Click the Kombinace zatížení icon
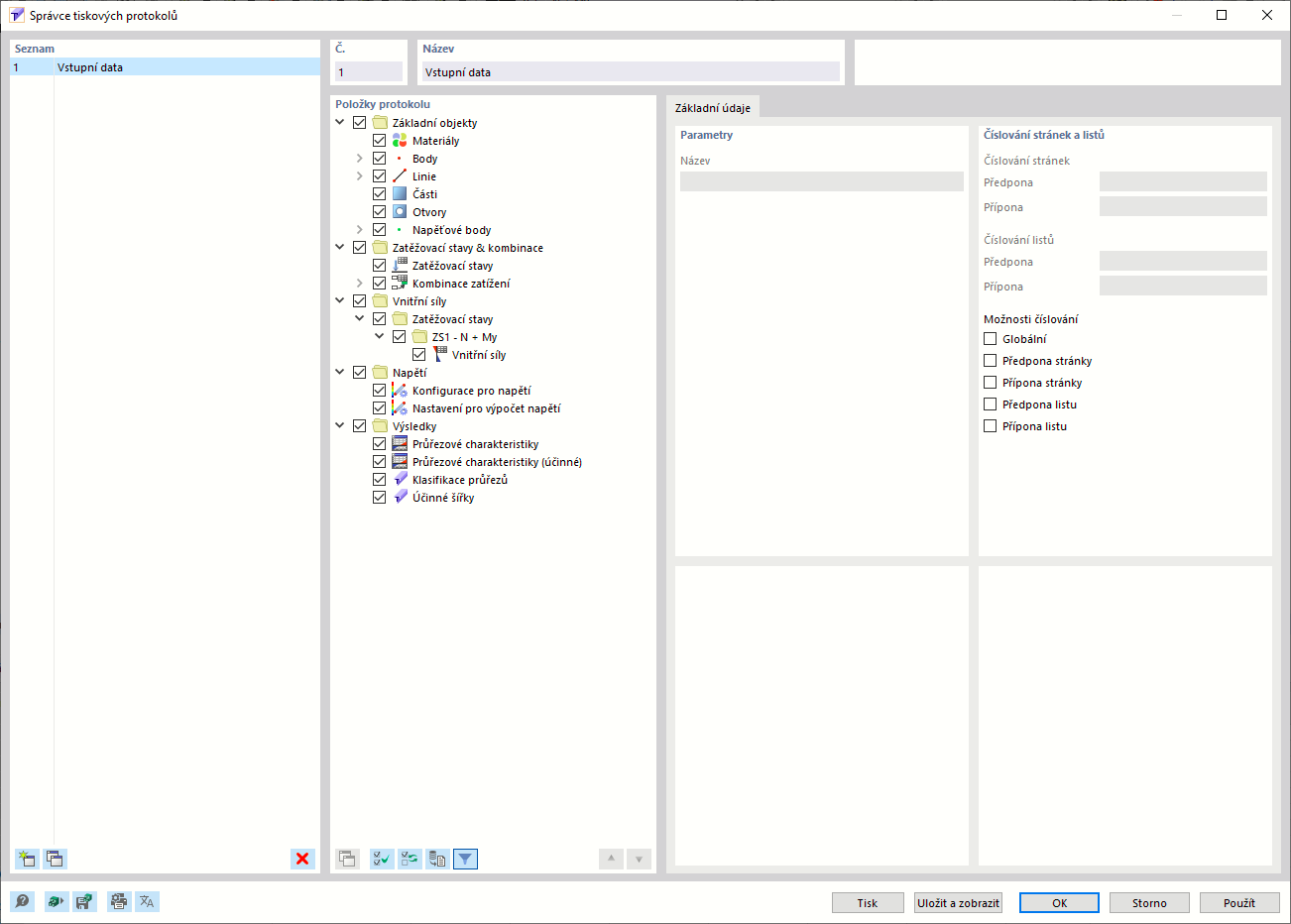 click(400, 284)
